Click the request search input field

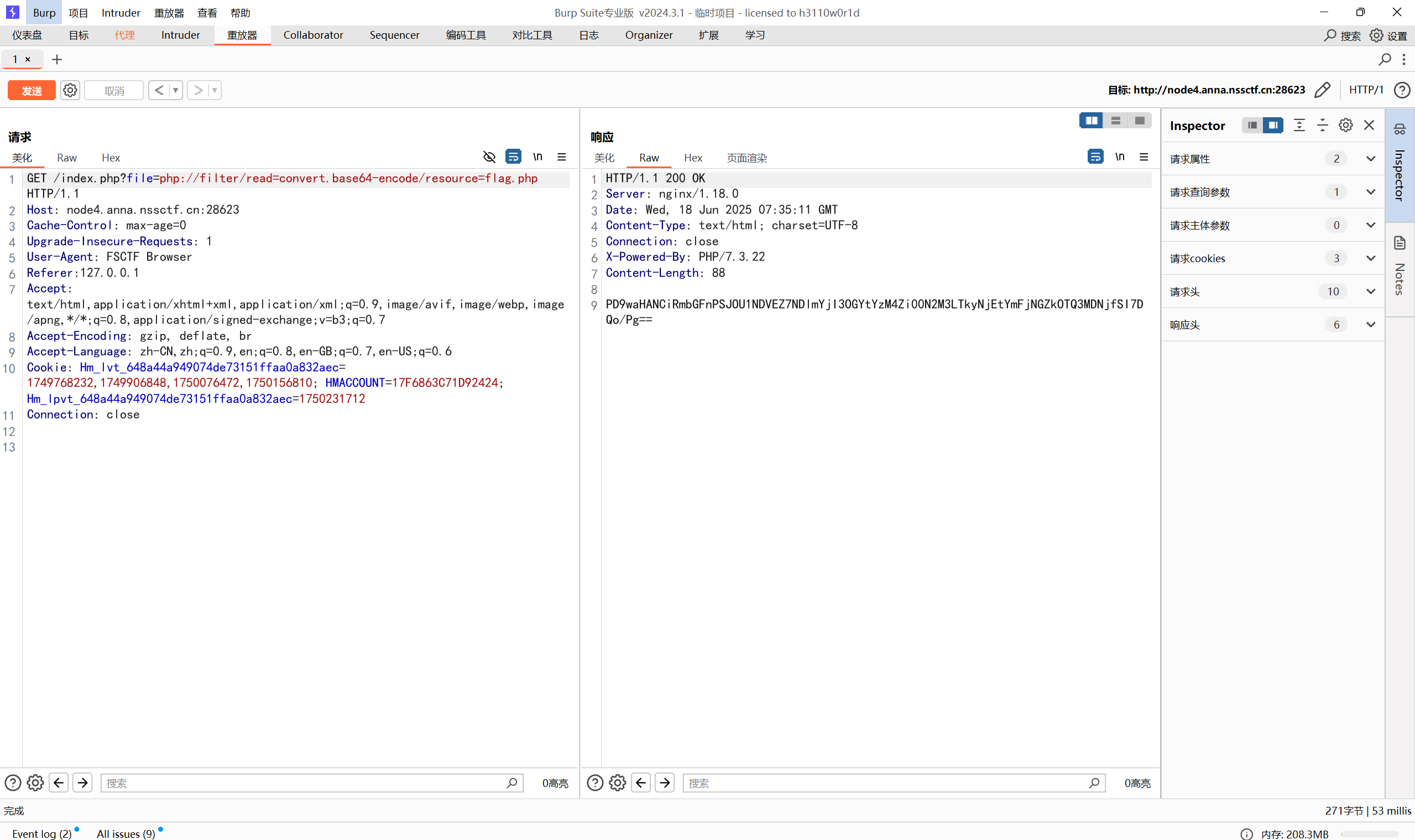click(311, 783)
